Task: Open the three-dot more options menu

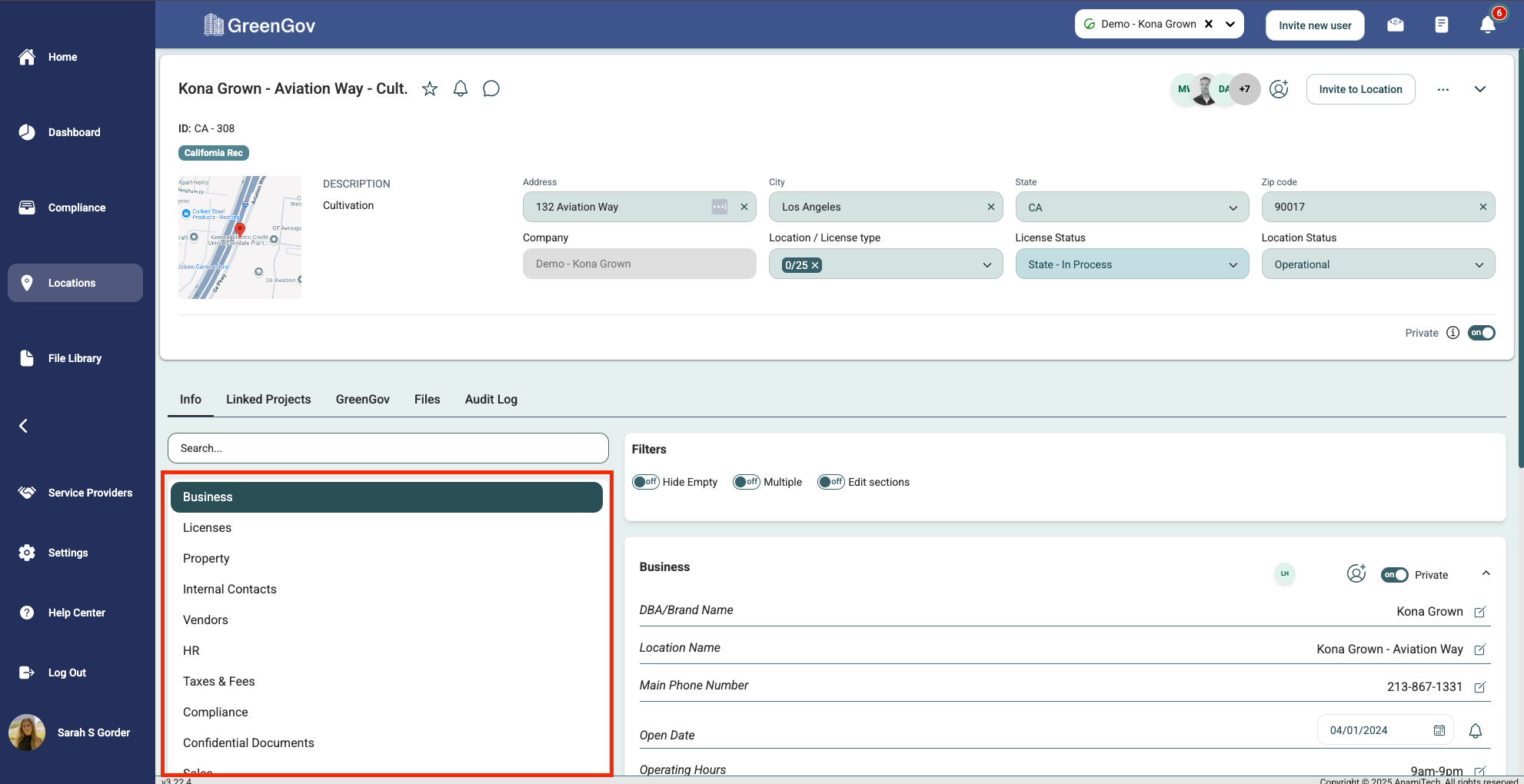Action: [x=1442, y=90]
